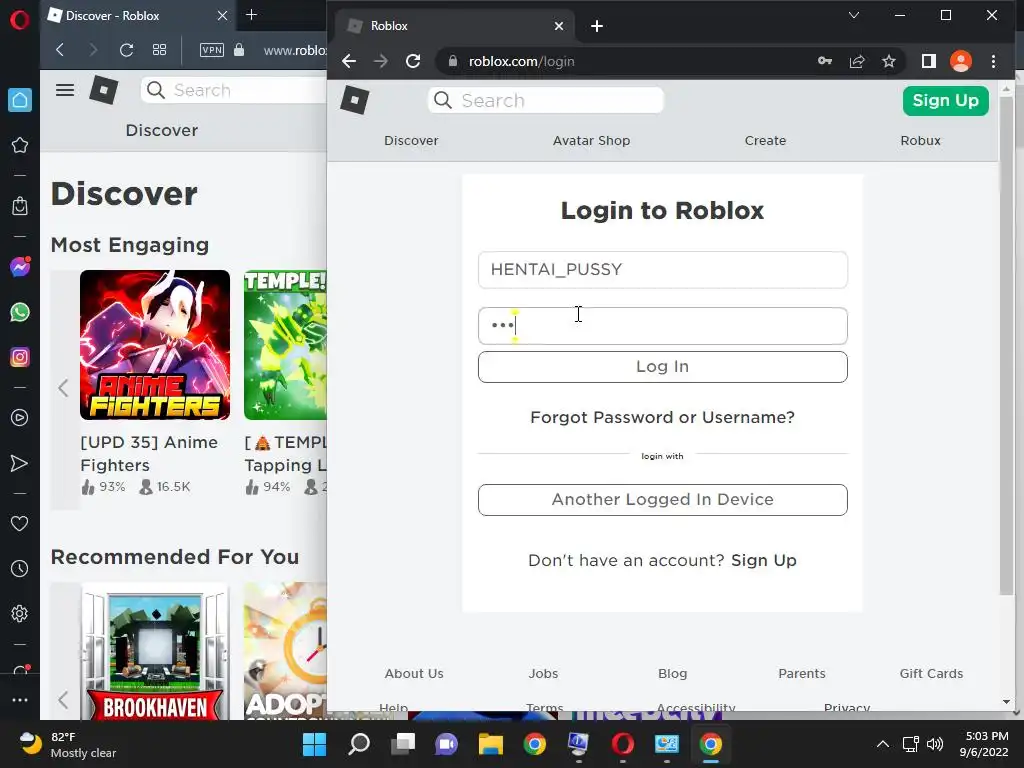Click Roblox logo in Opera window

point(104,90)
